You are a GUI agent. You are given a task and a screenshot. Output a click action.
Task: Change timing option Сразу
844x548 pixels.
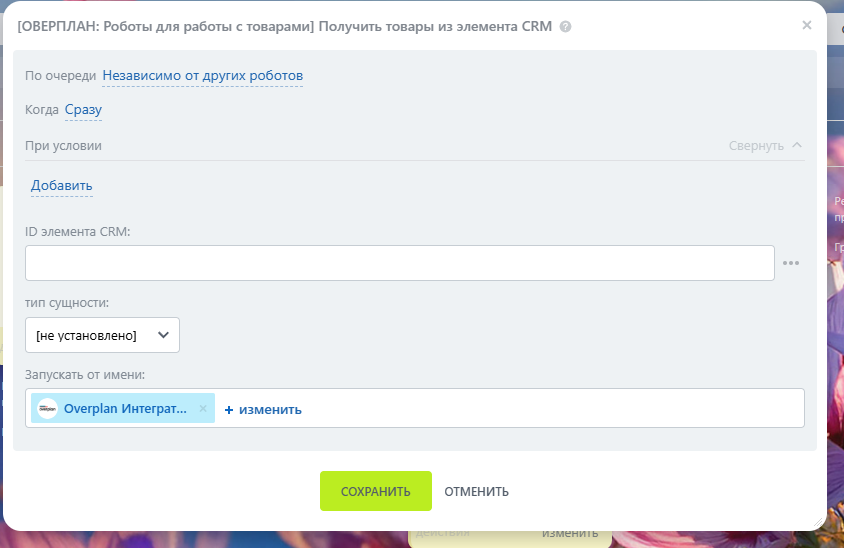[x=83, y=110]
